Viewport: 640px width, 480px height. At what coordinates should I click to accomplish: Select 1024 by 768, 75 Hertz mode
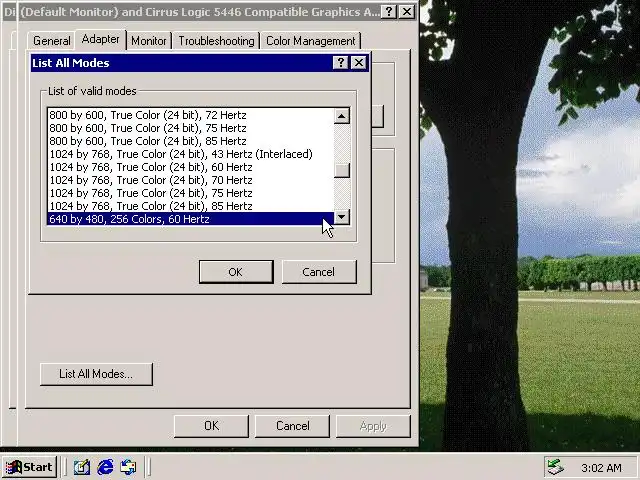click(190, 193)
